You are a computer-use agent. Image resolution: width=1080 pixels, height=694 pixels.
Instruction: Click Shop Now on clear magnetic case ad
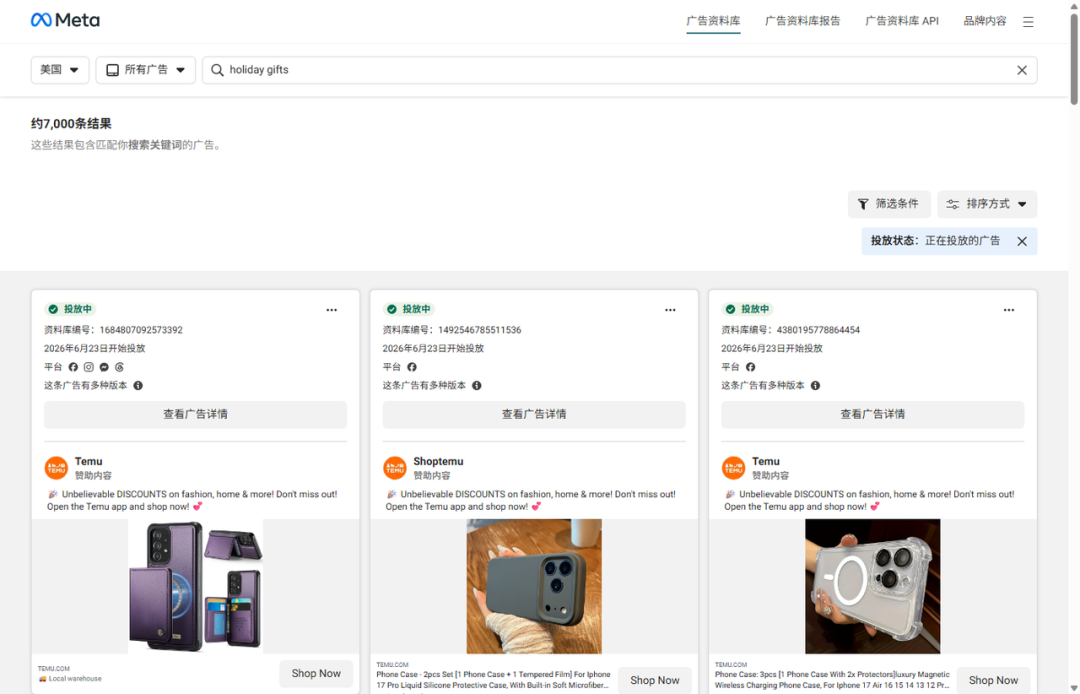click(x=993, y=680)
